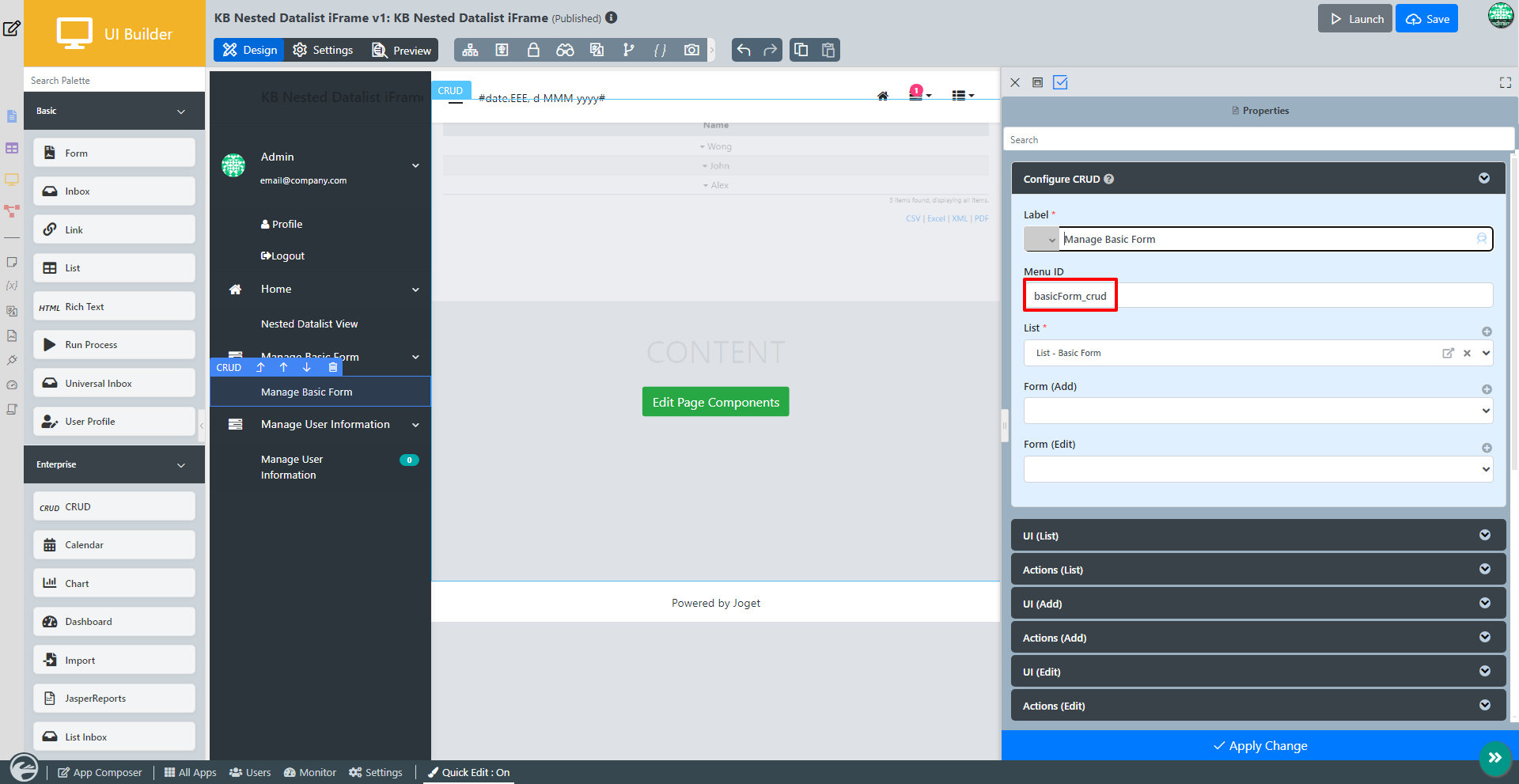Delete the selected CRUD menu via trash icon

(x=333, y=367)
